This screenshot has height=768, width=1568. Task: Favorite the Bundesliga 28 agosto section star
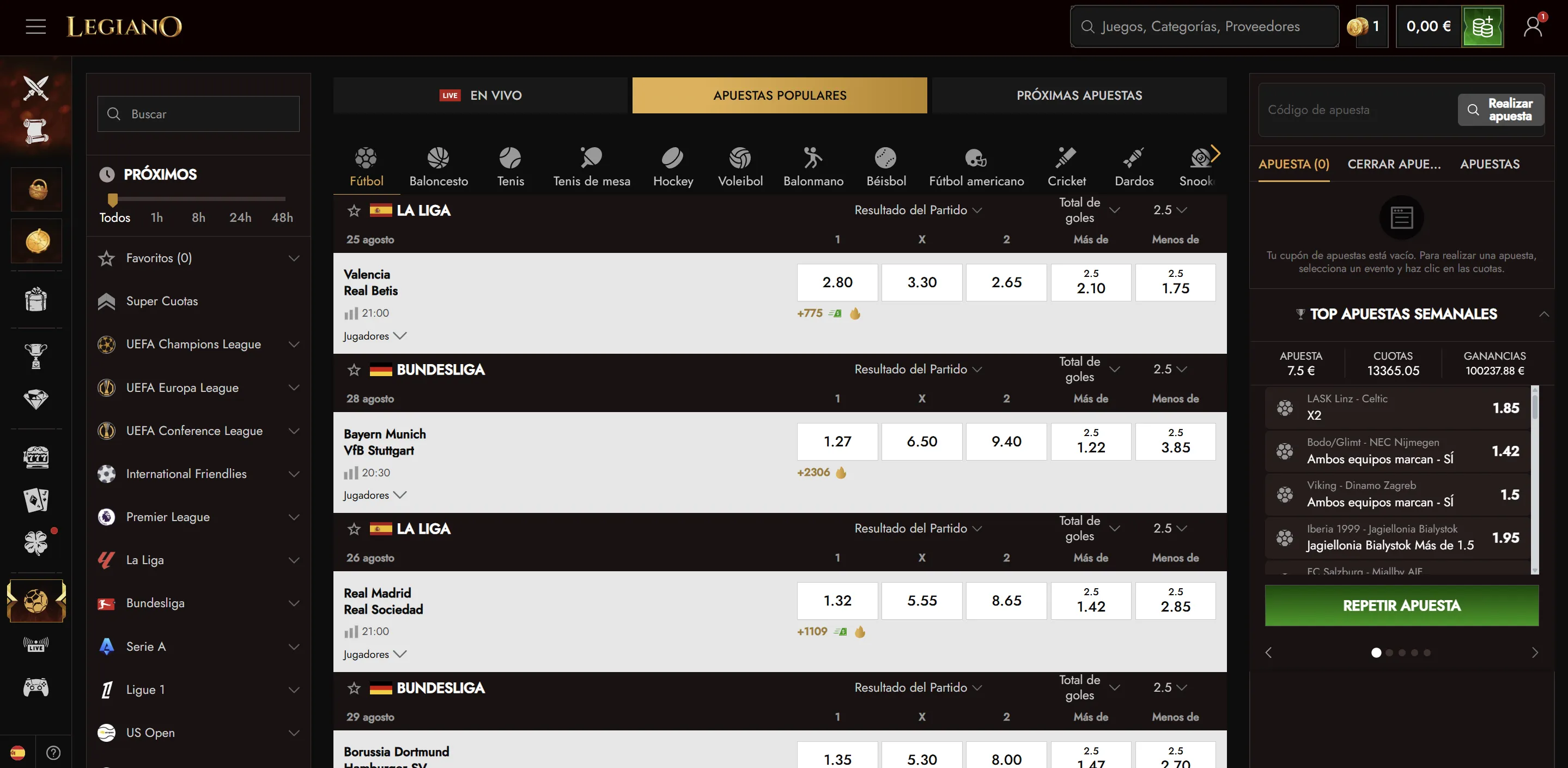(354, 370)
